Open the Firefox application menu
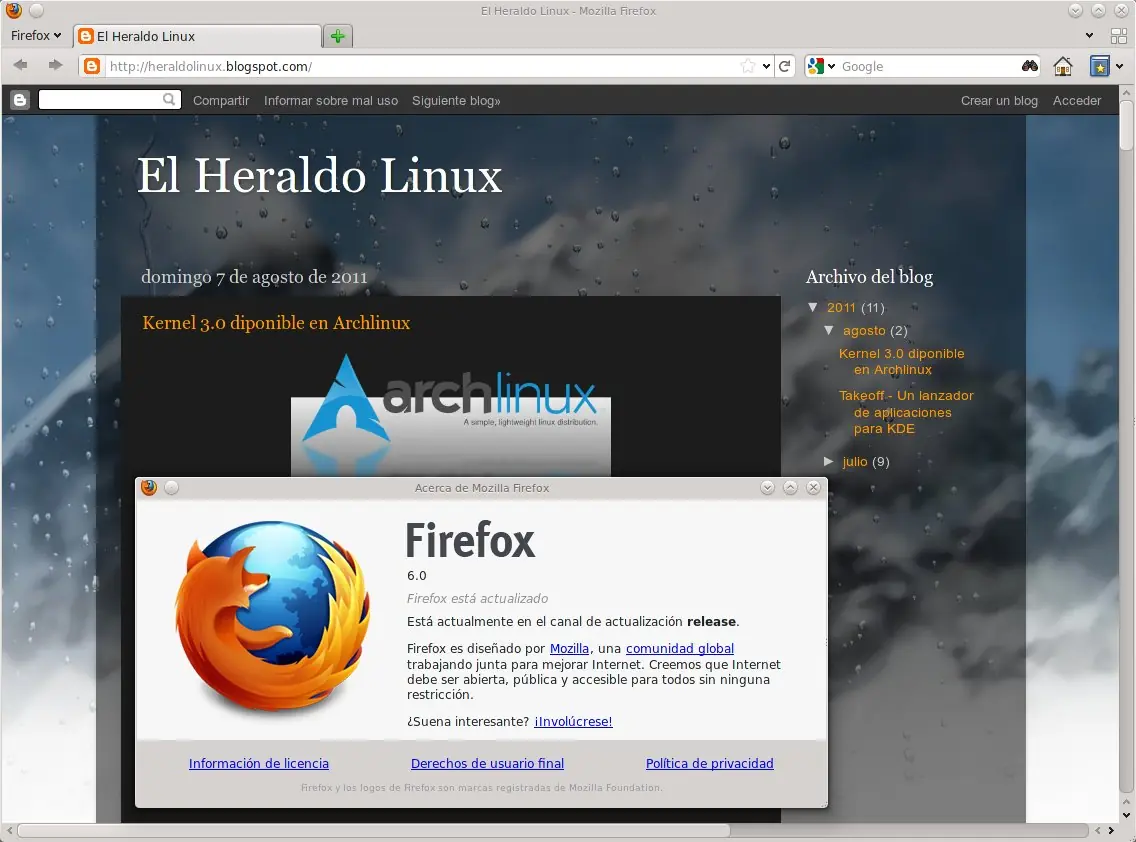1136x842 pixels. tap(36, 36)
